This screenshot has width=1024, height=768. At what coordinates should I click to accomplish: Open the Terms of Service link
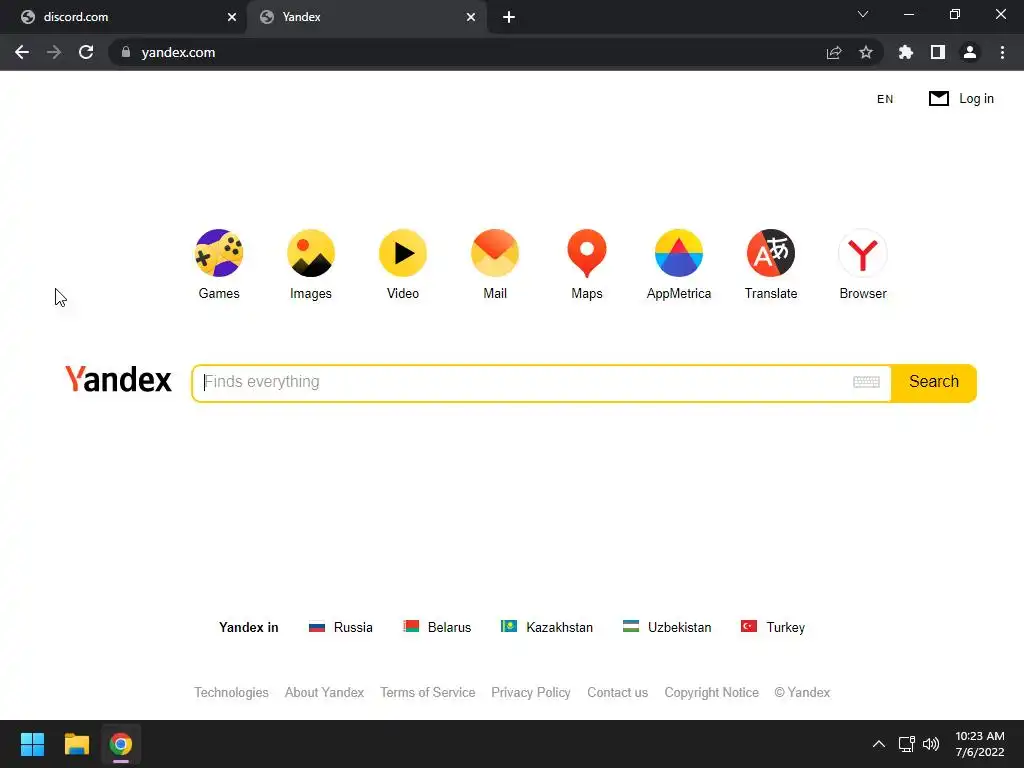[428, 692]
